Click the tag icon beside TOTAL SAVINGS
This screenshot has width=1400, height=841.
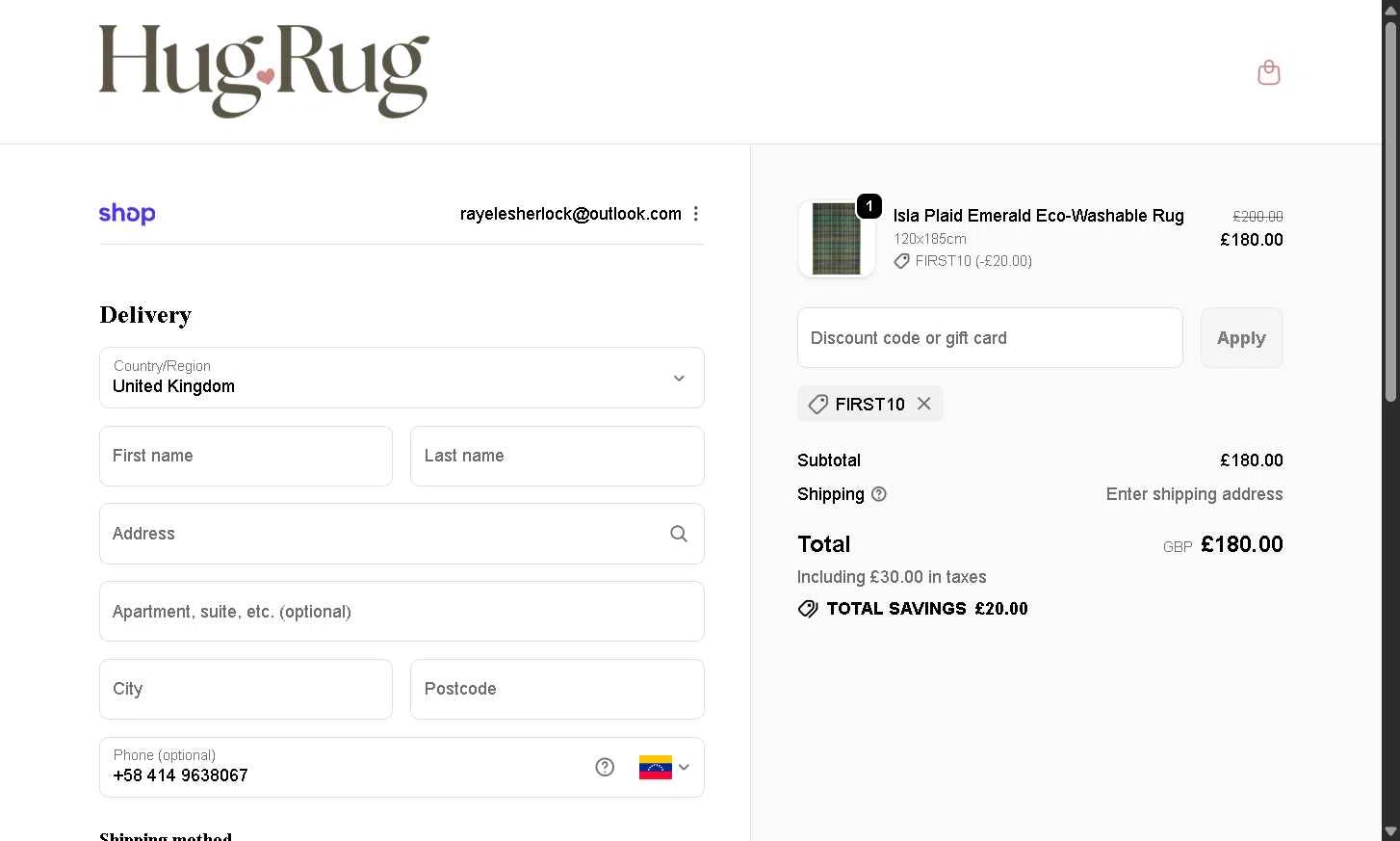808,609
